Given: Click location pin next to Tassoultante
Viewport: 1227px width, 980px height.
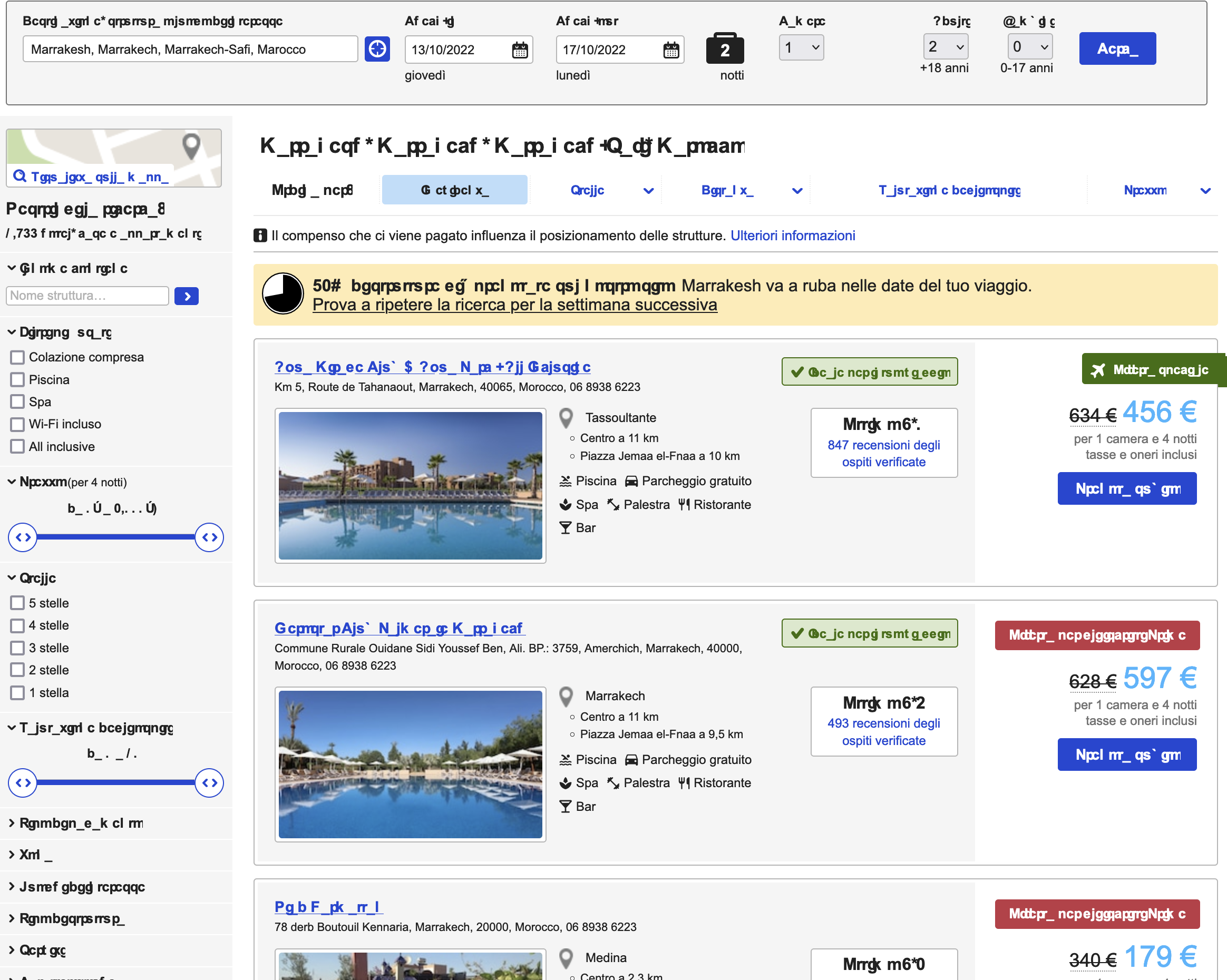Looking at the screenshot, I should (566, 418).
